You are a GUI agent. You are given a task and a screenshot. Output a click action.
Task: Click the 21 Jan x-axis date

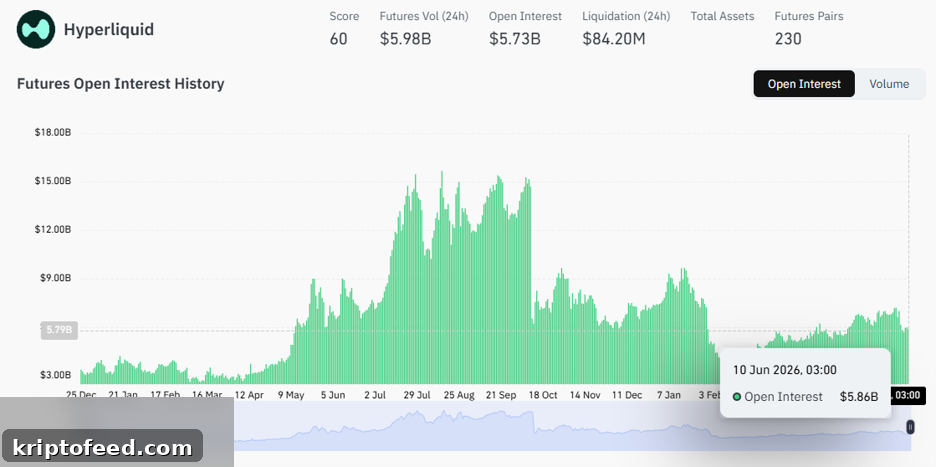coord(124,395)
